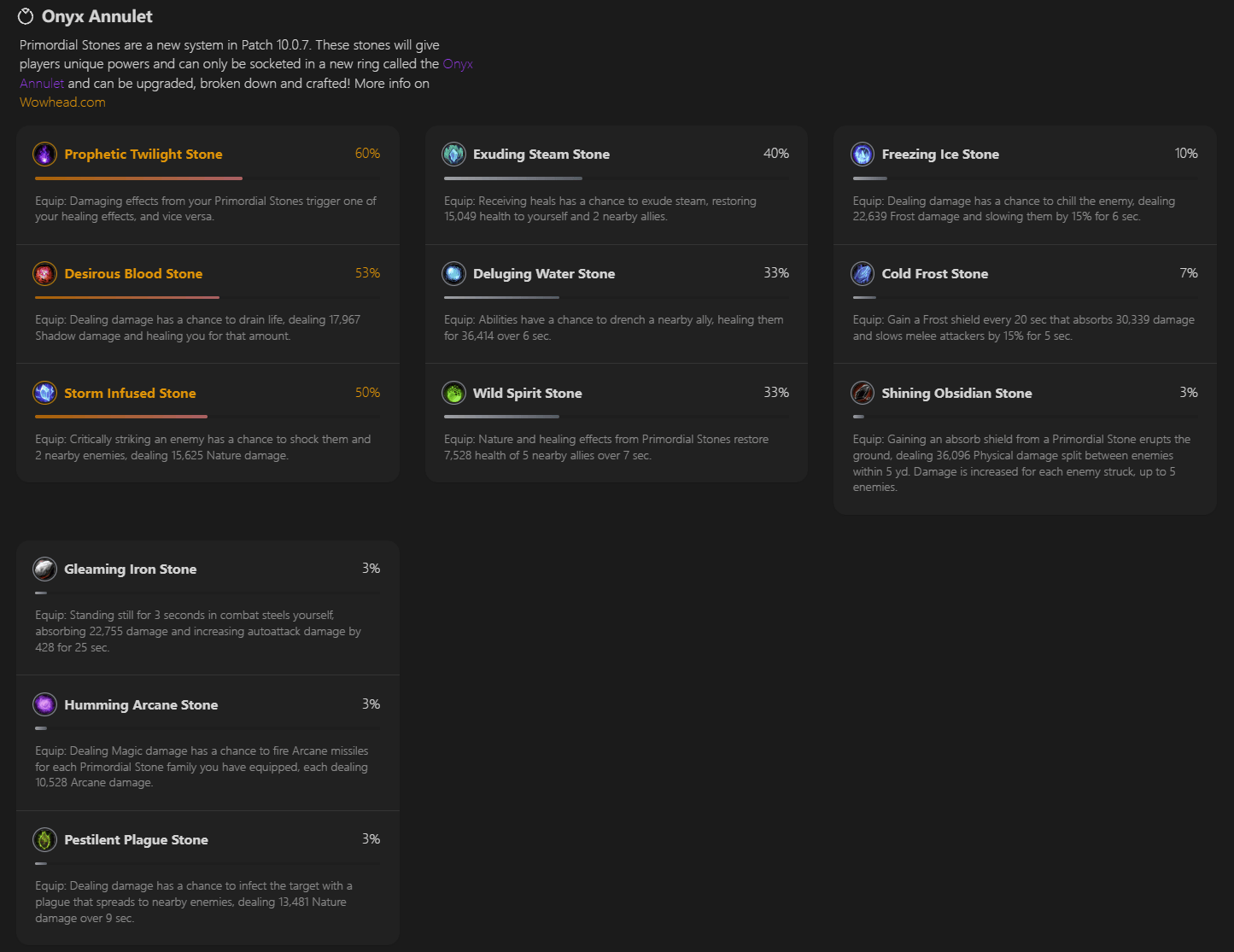Click the Exuding Steam Stone icon
This screenshot has height=952, width=1234.
(x=453, y=155)
